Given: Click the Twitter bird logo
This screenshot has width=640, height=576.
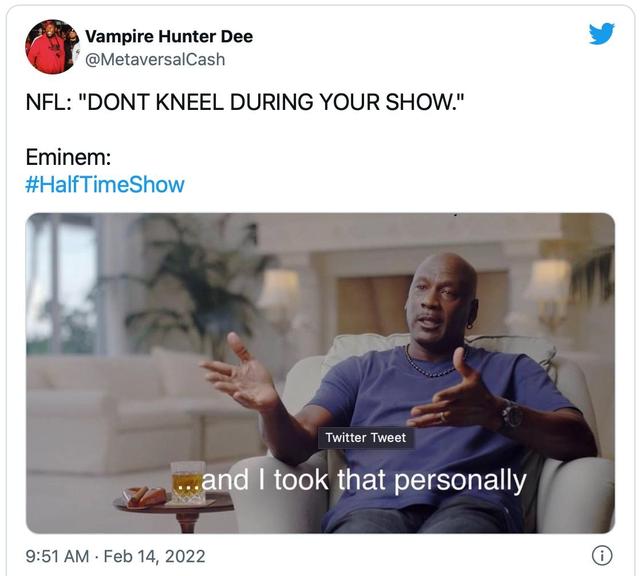Looking at the screenshot, I should pyautogui.click(x=601, y=33).
